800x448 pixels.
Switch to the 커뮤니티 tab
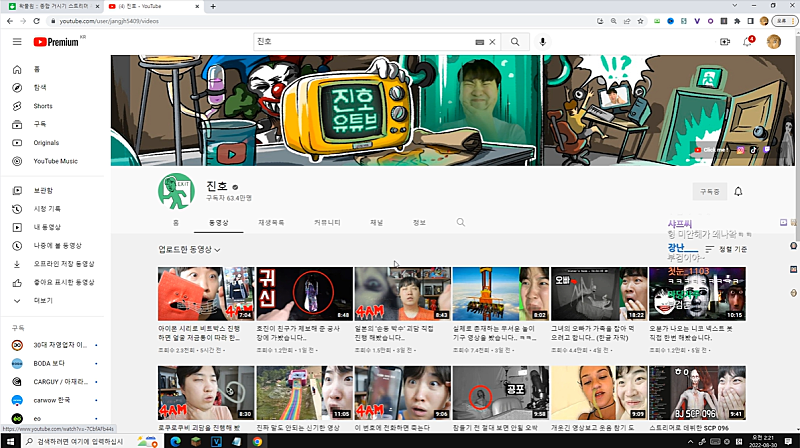tap(327, 222)
